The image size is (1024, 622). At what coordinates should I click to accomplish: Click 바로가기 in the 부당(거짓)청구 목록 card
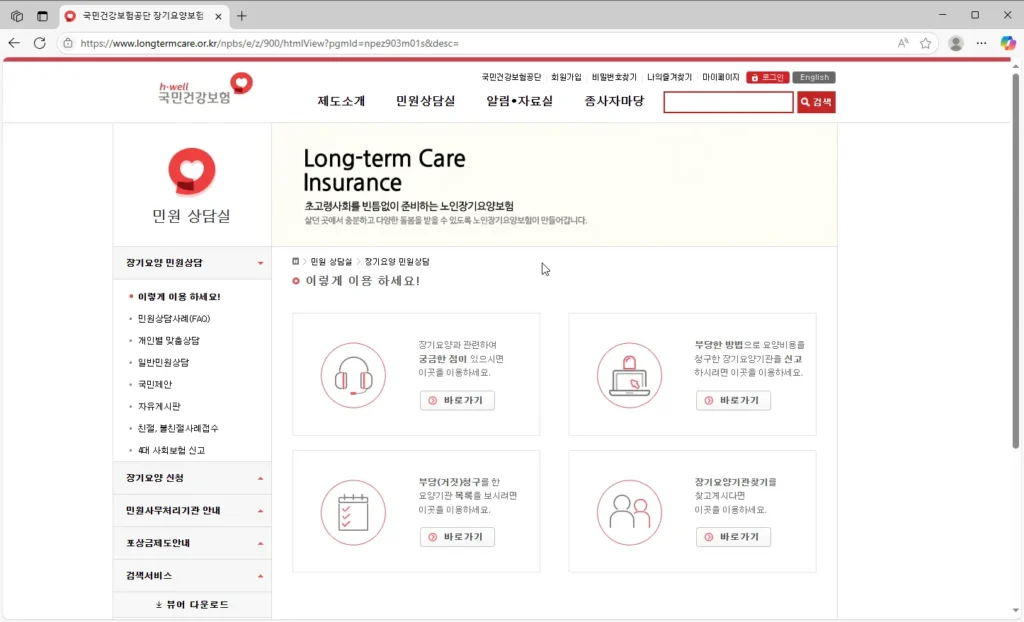(x=457, y=537)
